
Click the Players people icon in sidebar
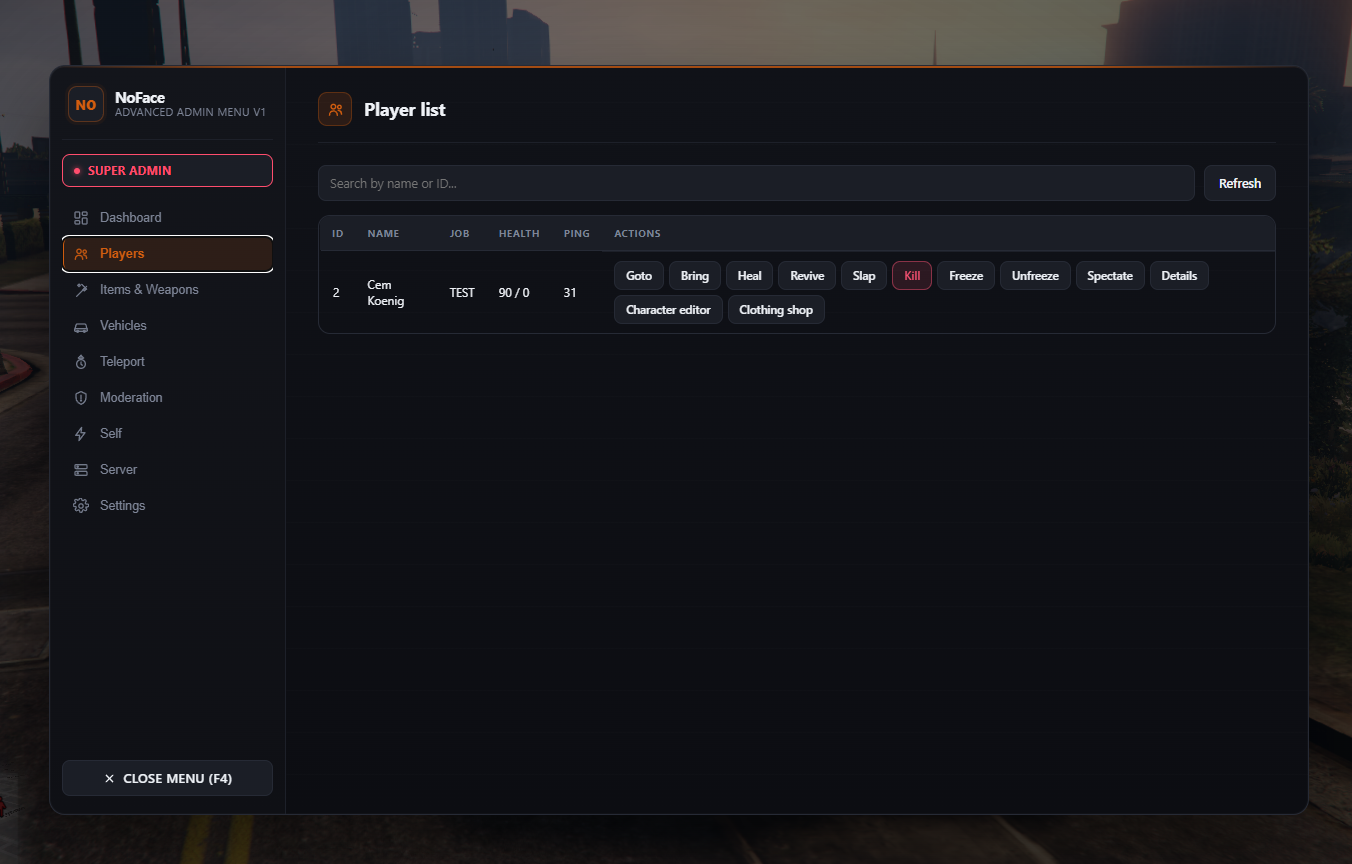[81, 254]
